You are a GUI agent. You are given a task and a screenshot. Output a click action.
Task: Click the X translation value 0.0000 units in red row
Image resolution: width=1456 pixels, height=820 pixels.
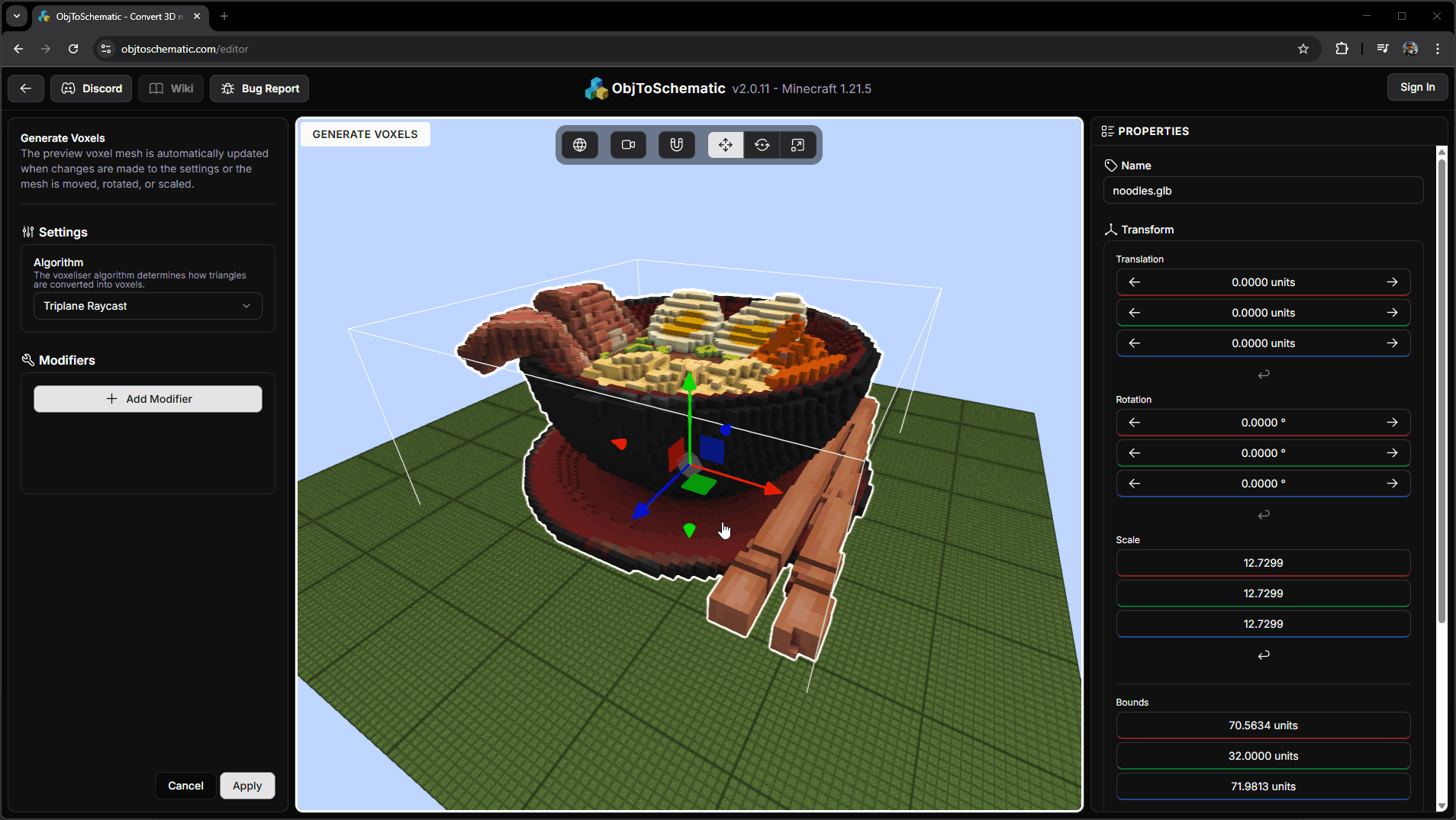click(x=1263, y=282)
